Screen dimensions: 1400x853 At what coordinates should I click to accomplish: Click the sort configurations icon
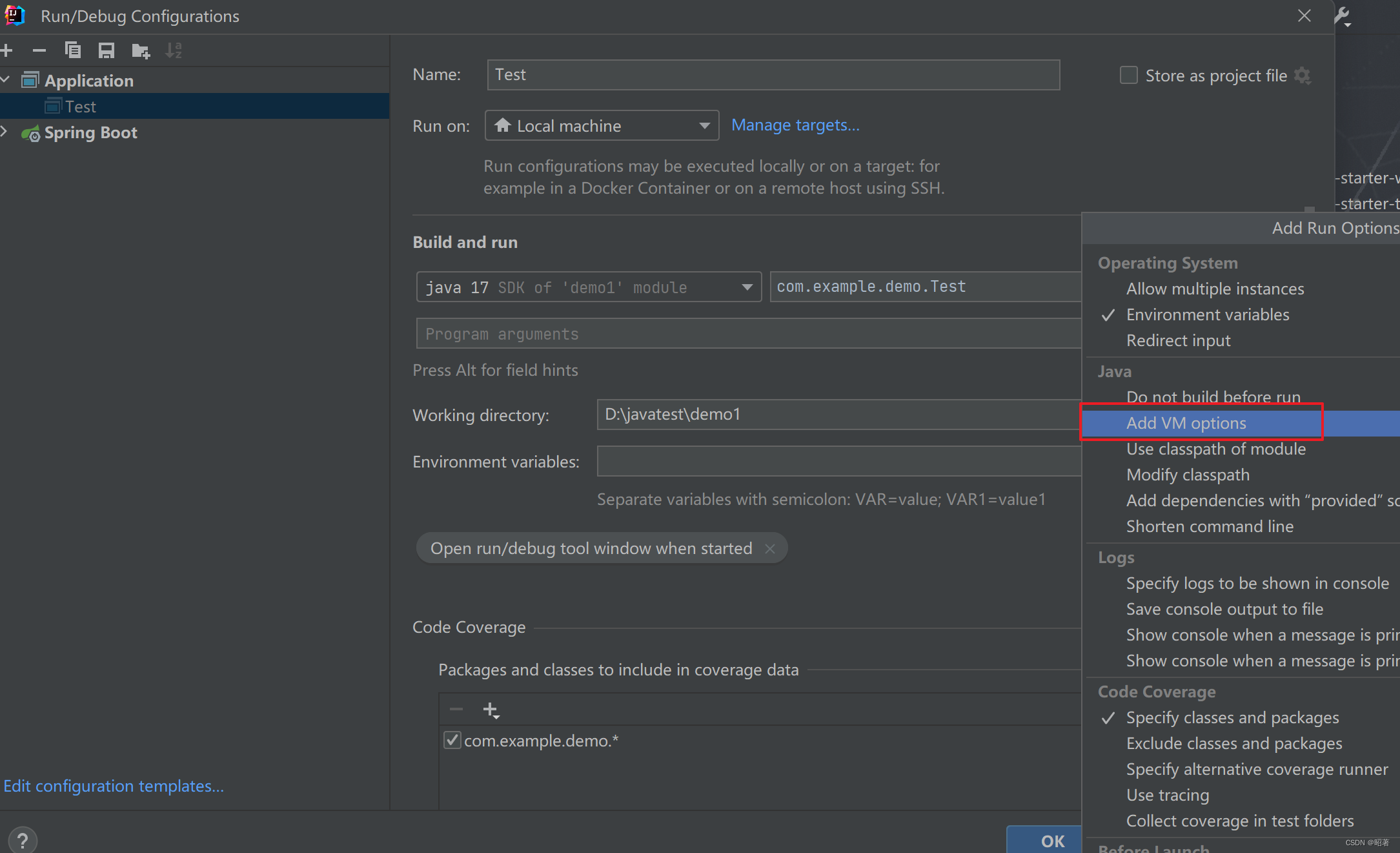tap(176, 49)
